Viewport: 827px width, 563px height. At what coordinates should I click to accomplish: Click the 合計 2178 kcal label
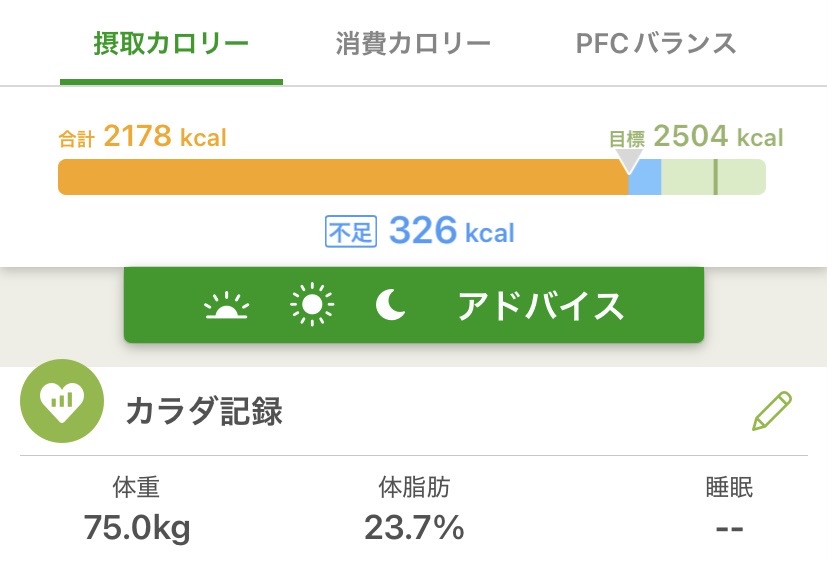point(142,137)
